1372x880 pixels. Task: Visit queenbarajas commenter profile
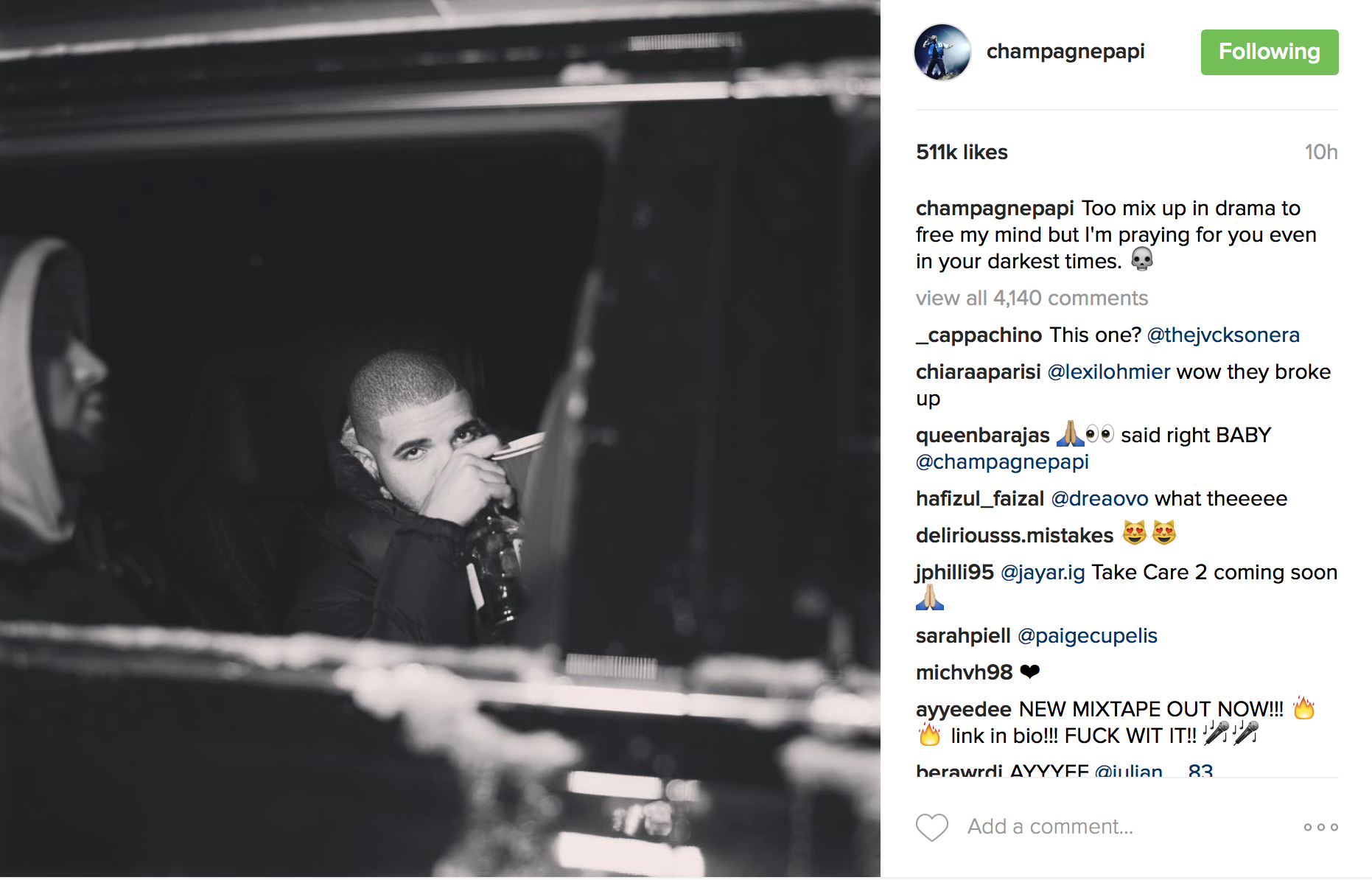(982, 435)
